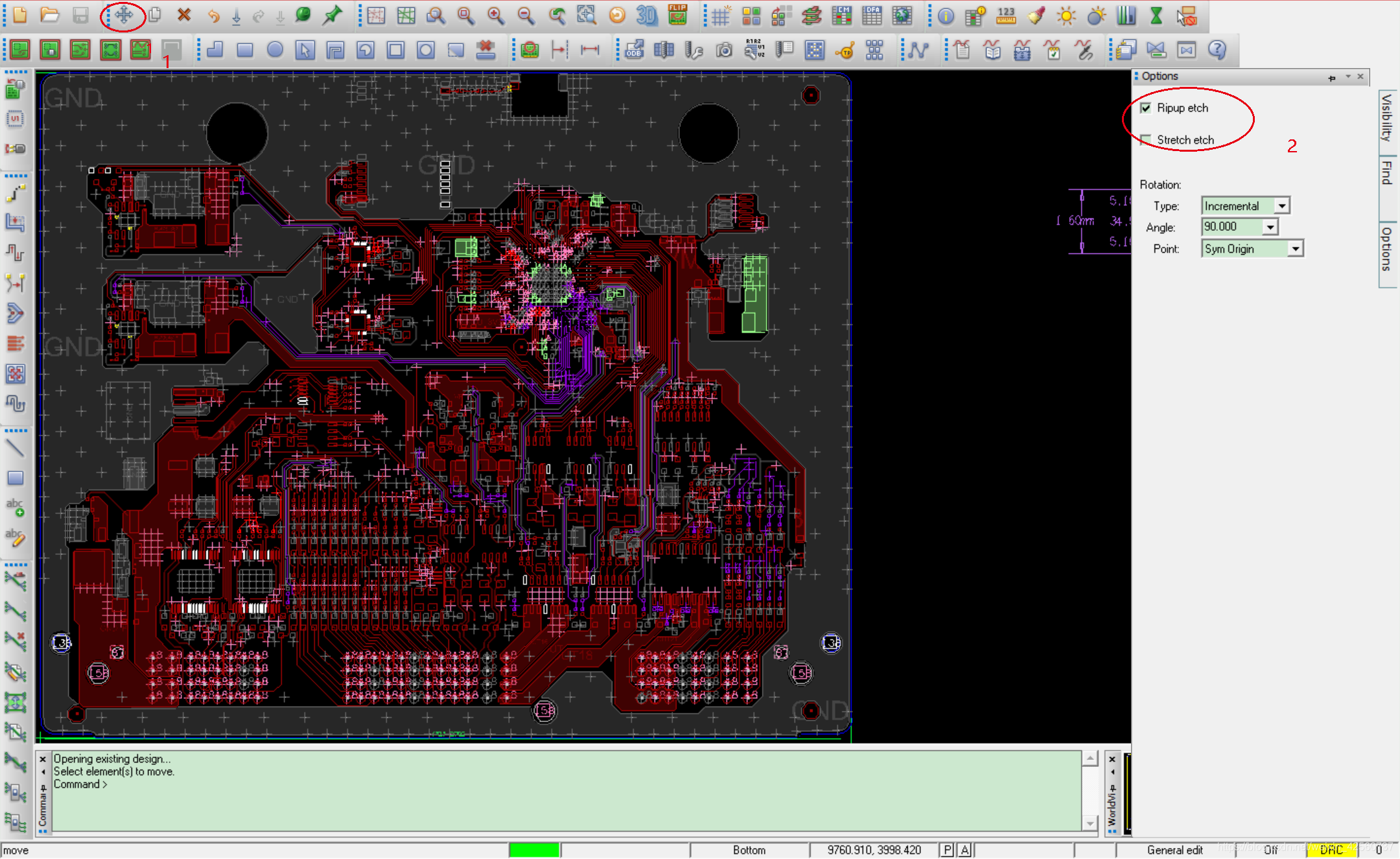The image size is (1400, 859).
Task: Click the Show Element info icon
Action: coord(946,16)
